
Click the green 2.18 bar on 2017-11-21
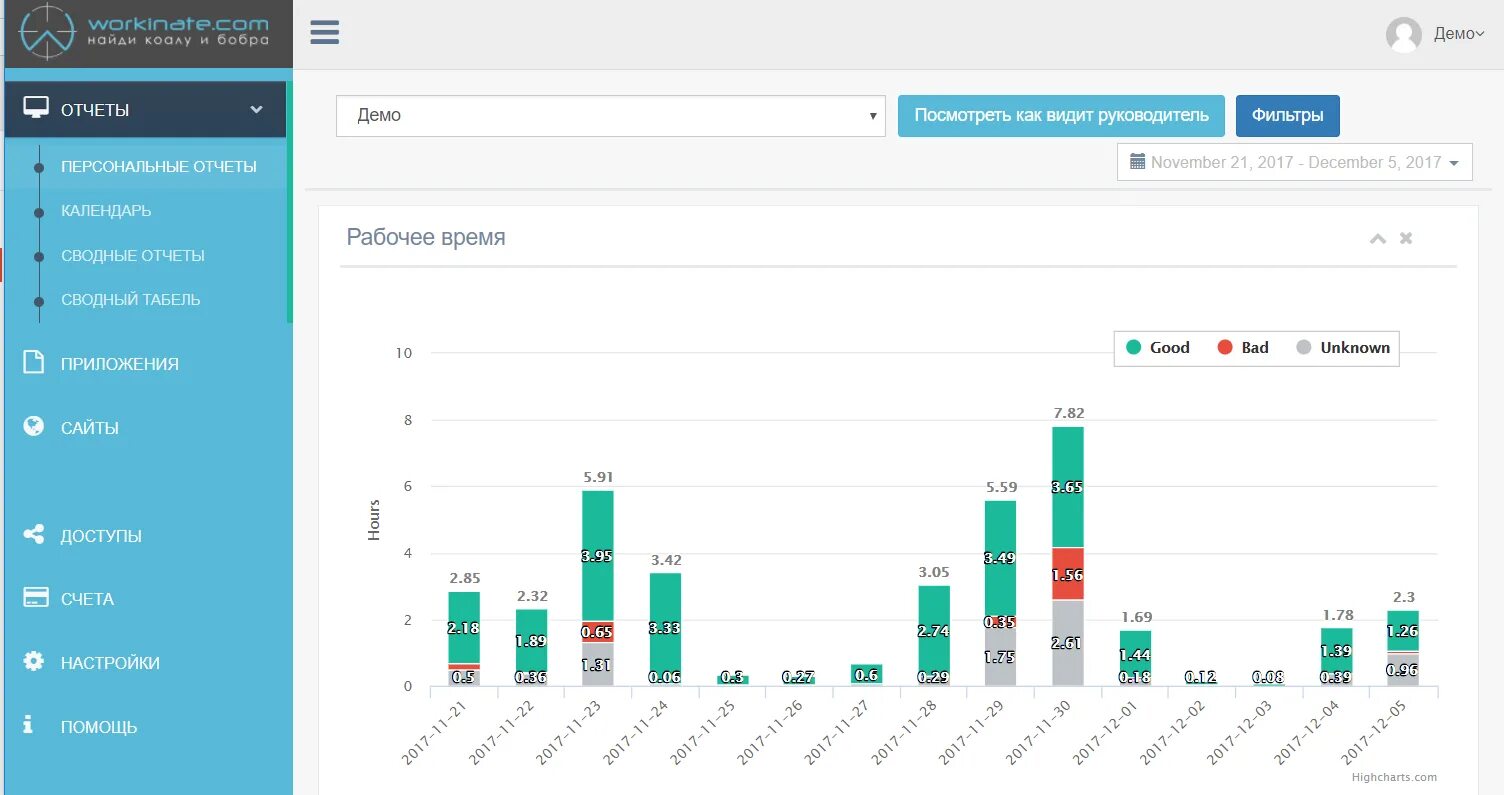click(464, 628)
